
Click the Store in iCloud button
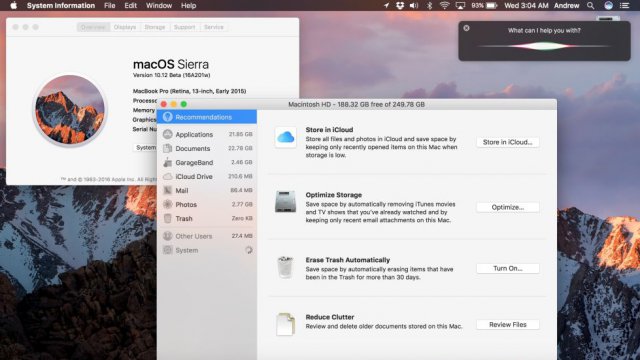[x=508, y=142]
